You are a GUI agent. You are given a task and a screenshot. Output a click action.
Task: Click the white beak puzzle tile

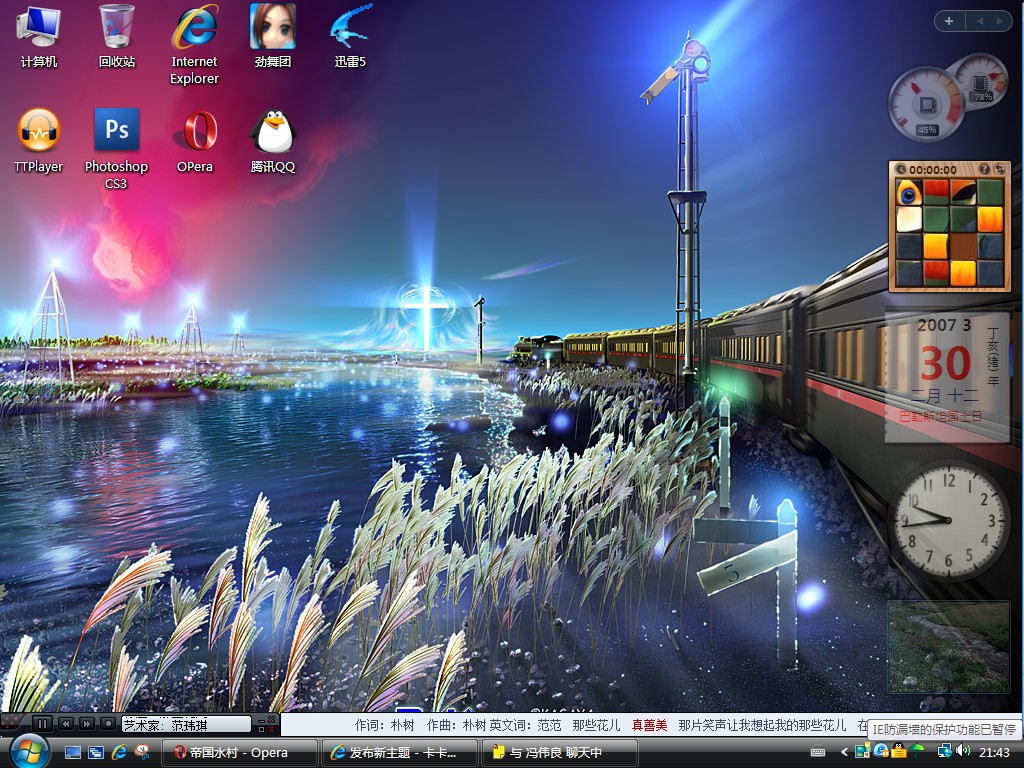(908, 219)
